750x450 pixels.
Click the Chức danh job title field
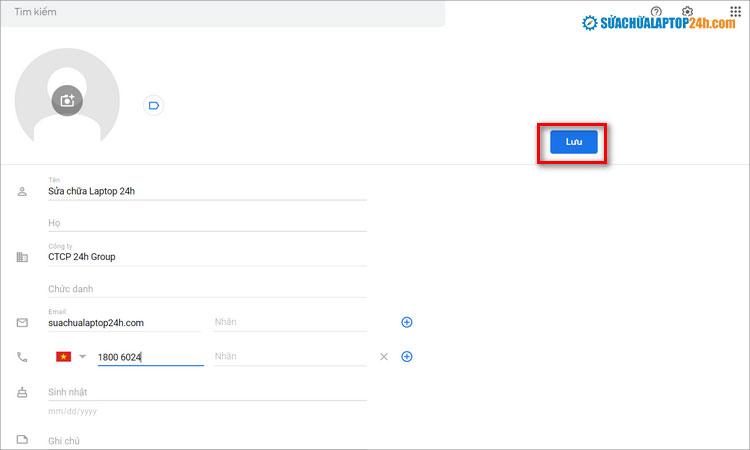(x=207, y=289)
